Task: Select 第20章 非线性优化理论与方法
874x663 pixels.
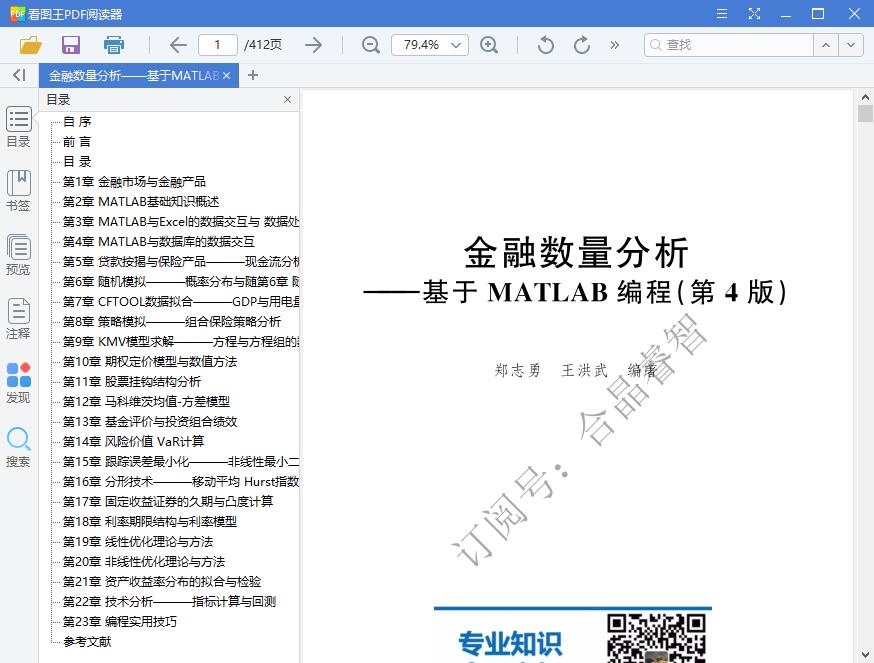Action: pos(144,562)
